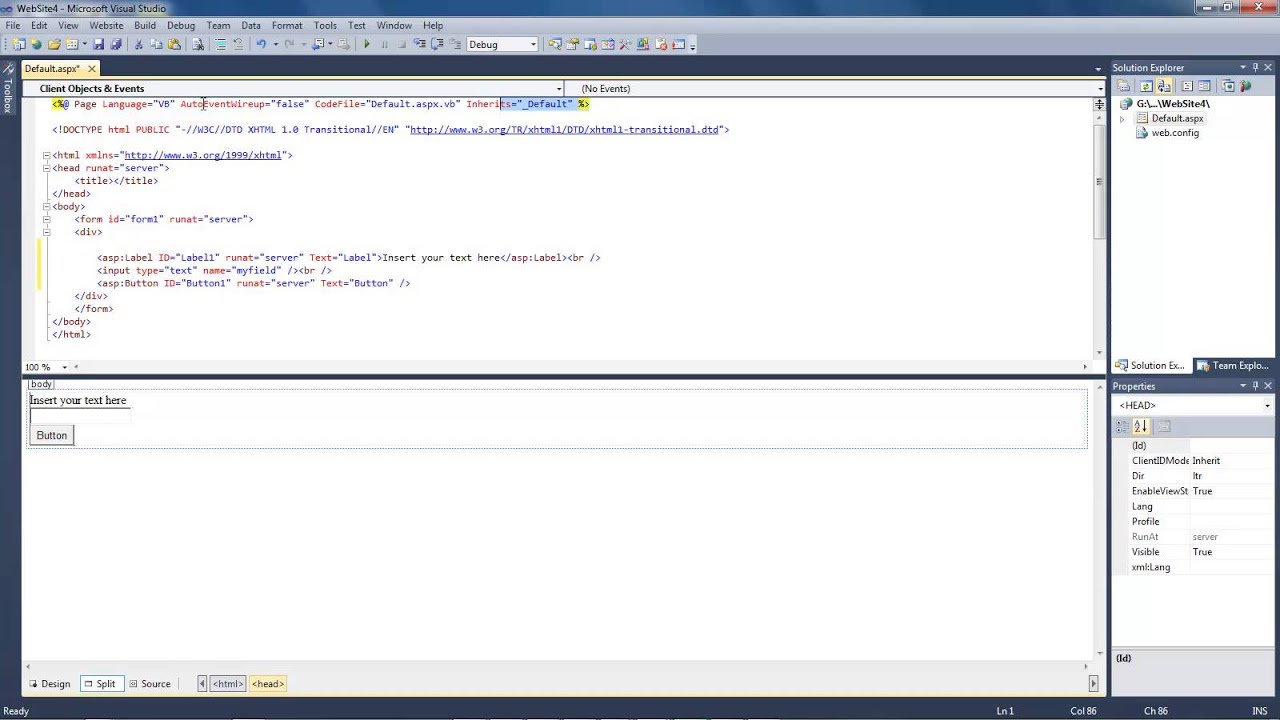The width and height of the screenshot is (1280, 720).
Task: Click the New Project toolbar icon
Action: click(x=19, y=44)
